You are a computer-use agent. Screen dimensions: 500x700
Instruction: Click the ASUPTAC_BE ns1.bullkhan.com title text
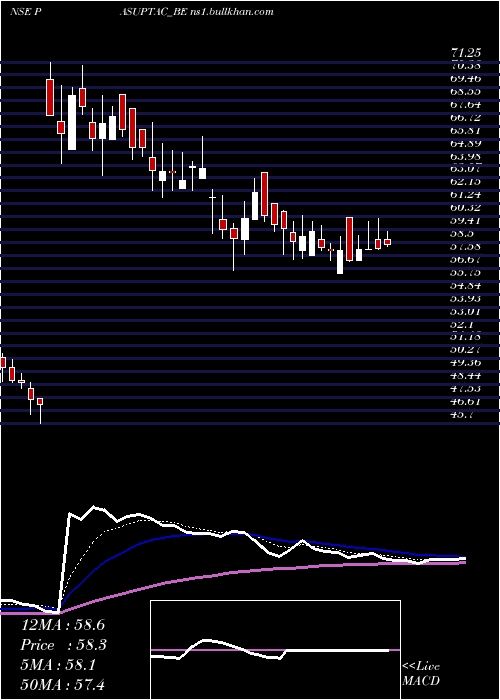(196, 12)
